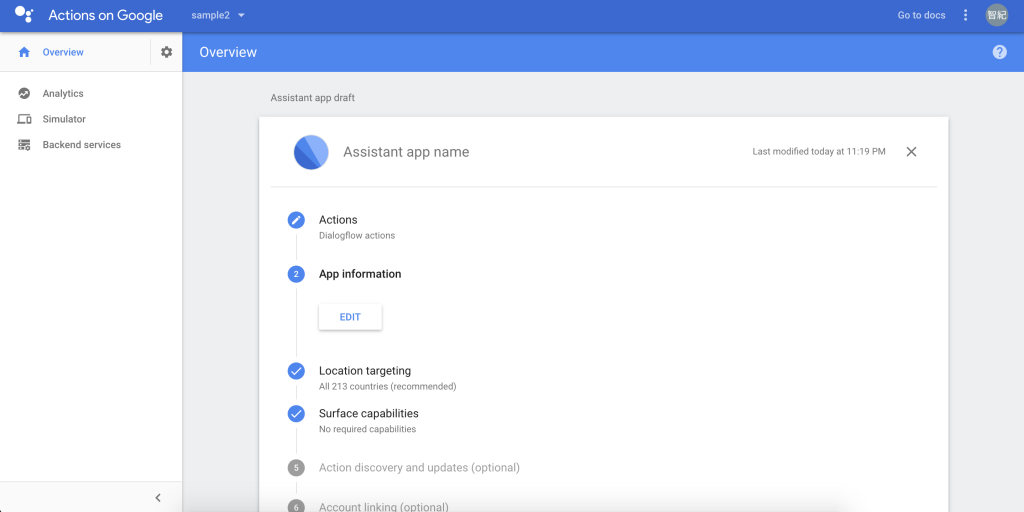Open the Surface capabilities step
This screenshot has width=1024, height=512.
(368, 414)
